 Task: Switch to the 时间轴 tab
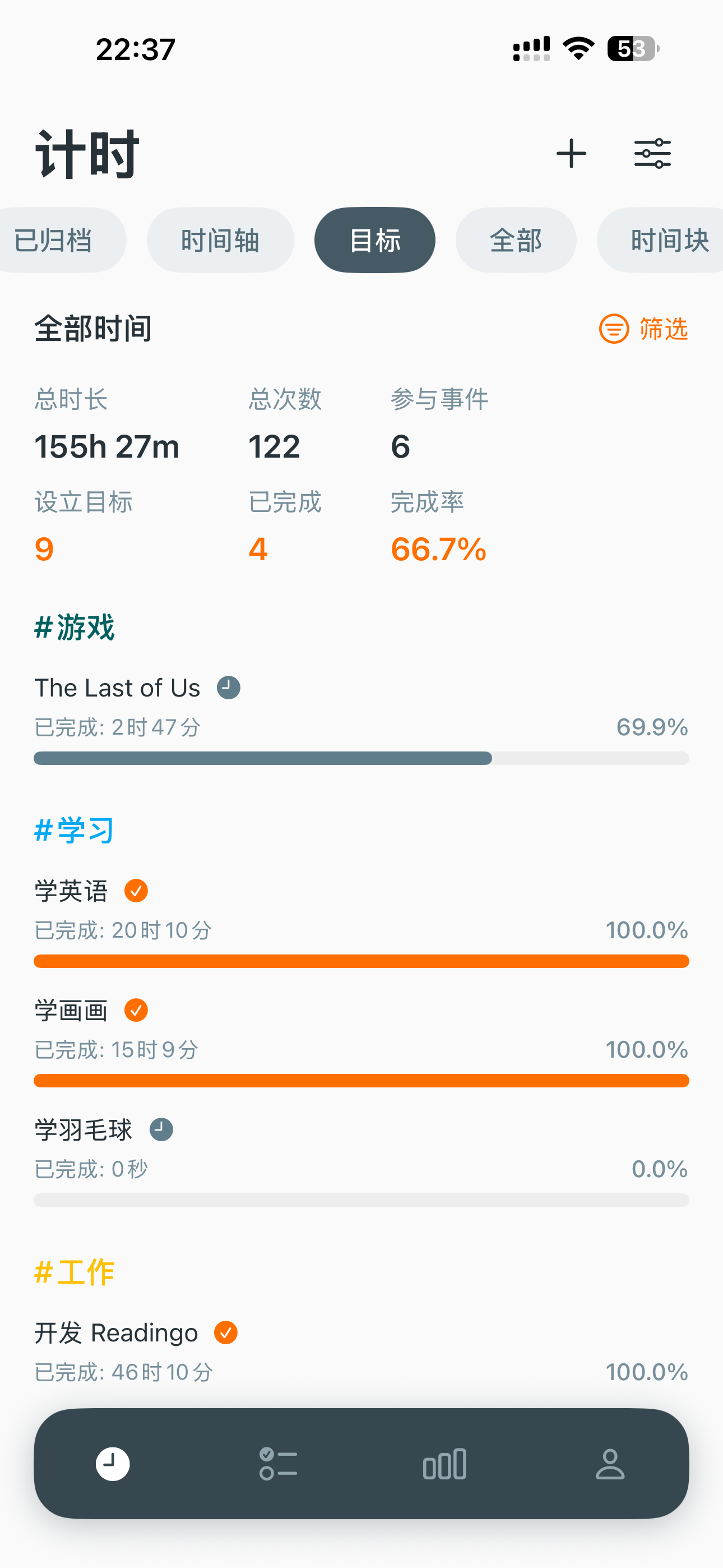(220, 241)
